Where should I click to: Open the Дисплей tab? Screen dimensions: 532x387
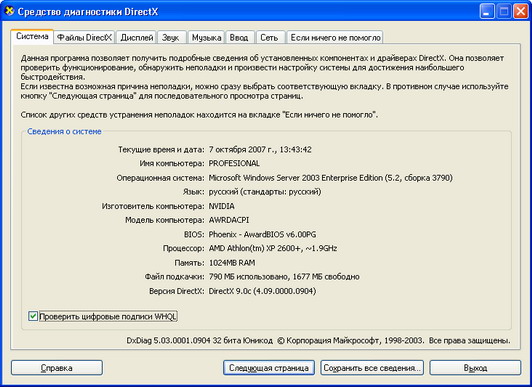(137, 38)
